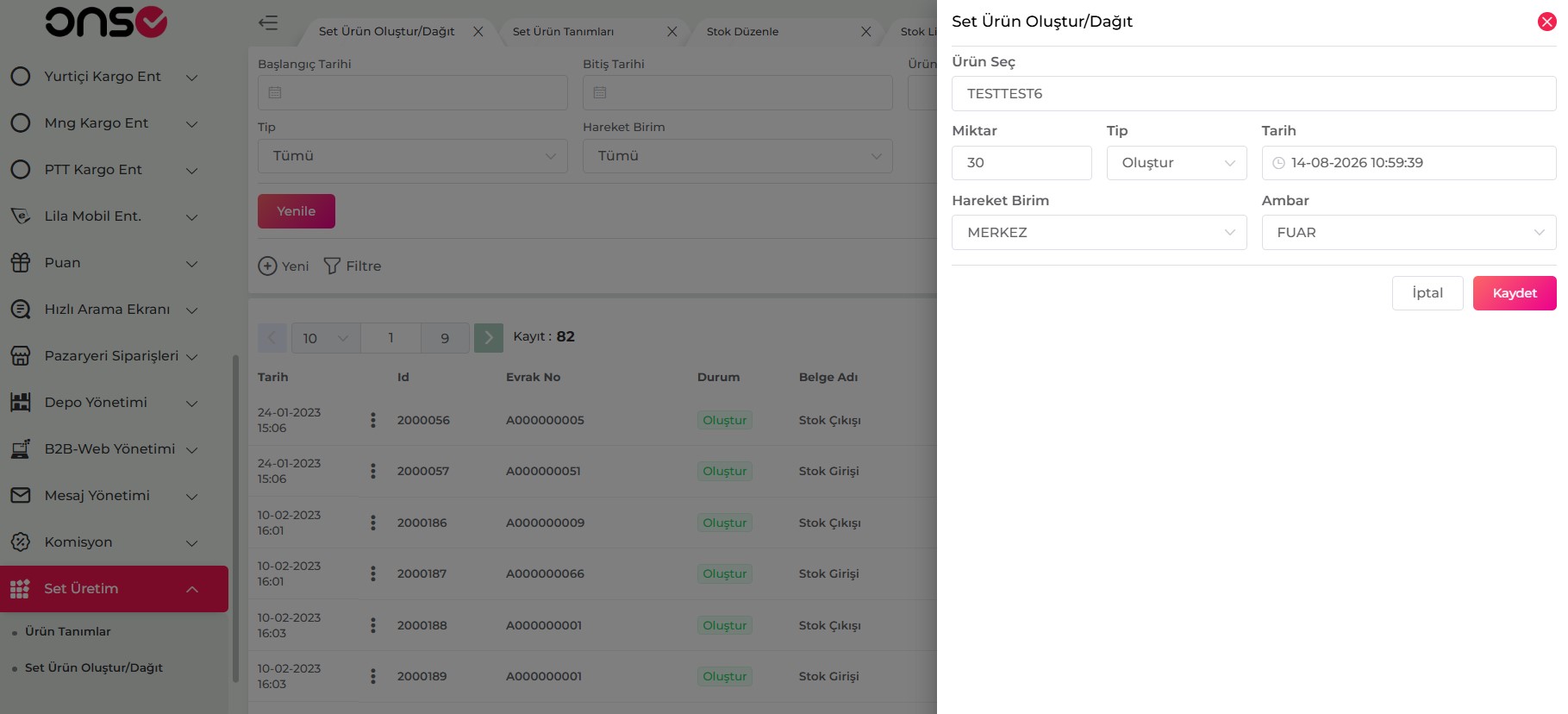Click Evrak No A000000051

543,471
